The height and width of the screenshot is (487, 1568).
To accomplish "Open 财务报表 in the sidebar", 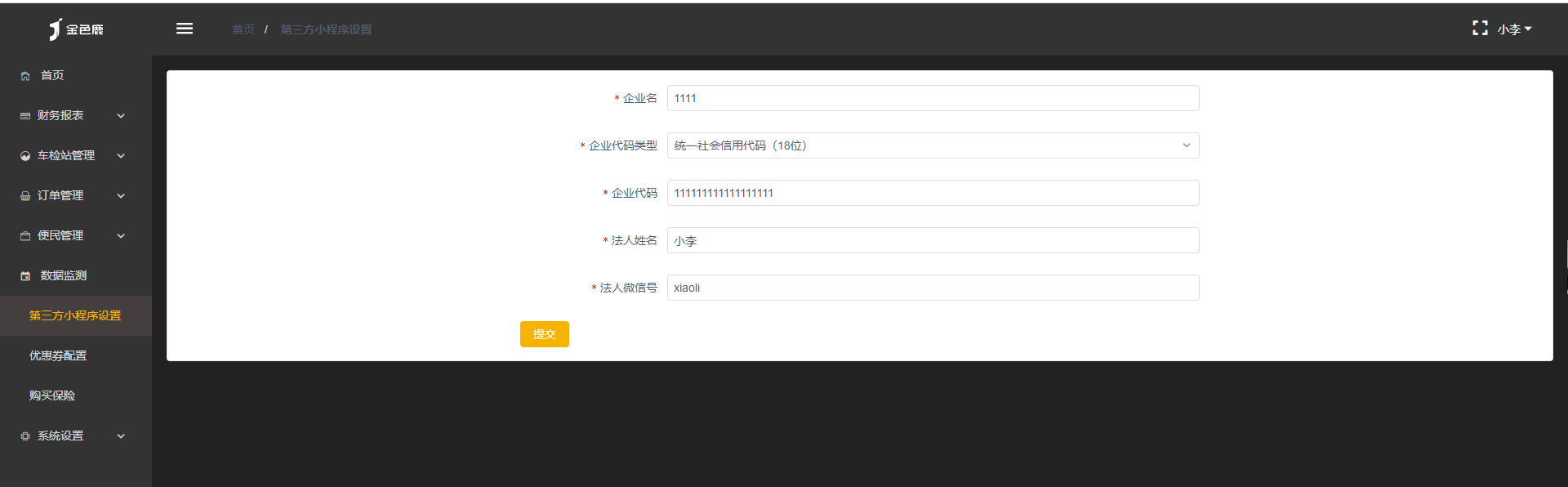I will pos(76,115).
